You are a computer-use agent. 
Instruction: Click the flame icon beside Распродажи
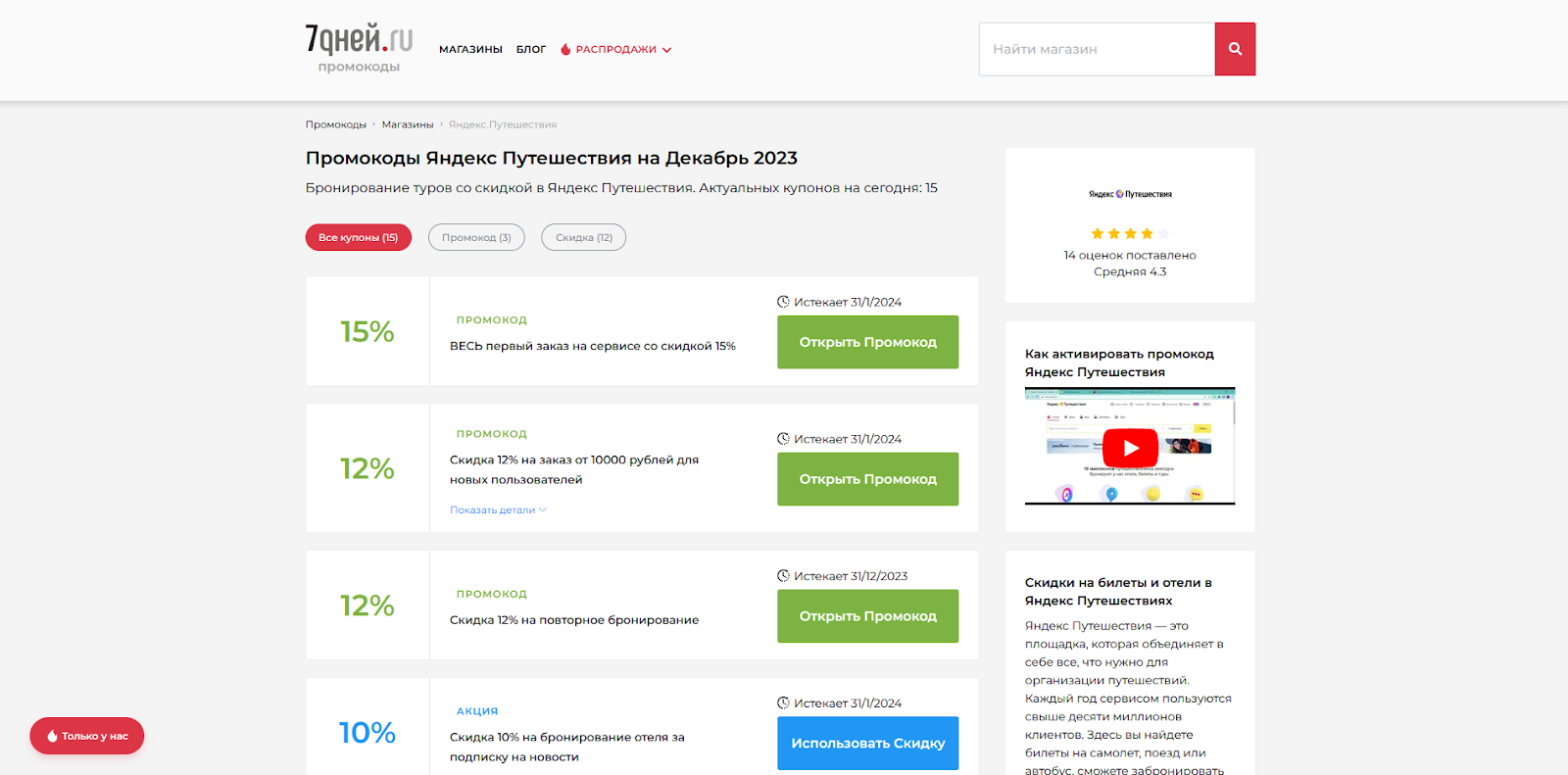[565, 49]
